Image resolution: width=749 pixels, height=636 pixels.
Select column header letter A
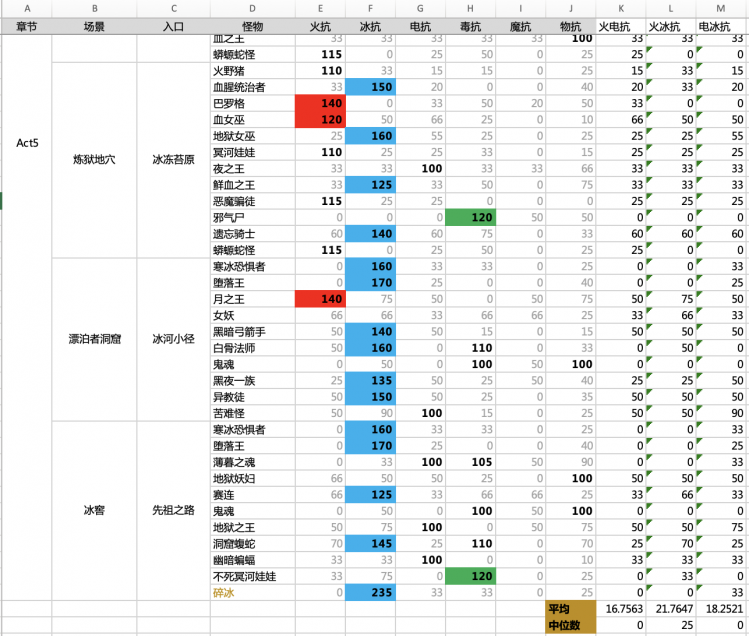tap(27, 8)
